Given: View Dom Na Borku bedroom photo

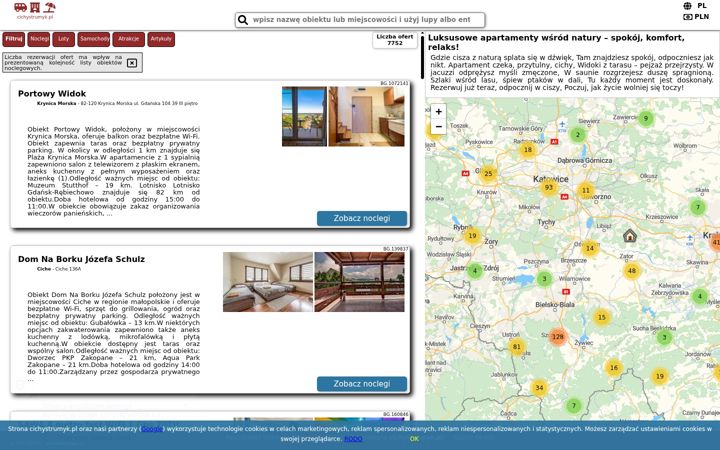Looking at the screenshot, I should point(268,282).
